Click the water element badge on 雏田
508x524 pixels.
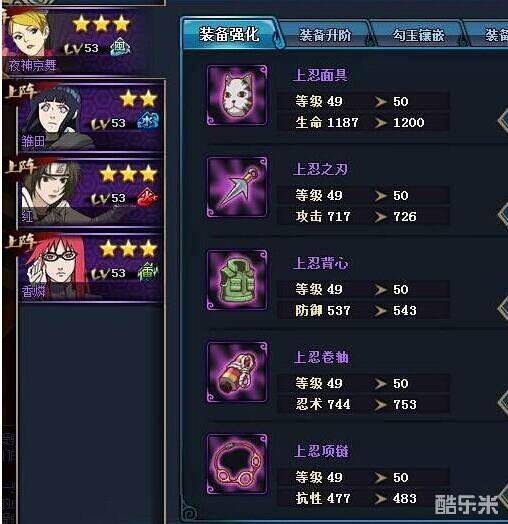click(147, 121)
